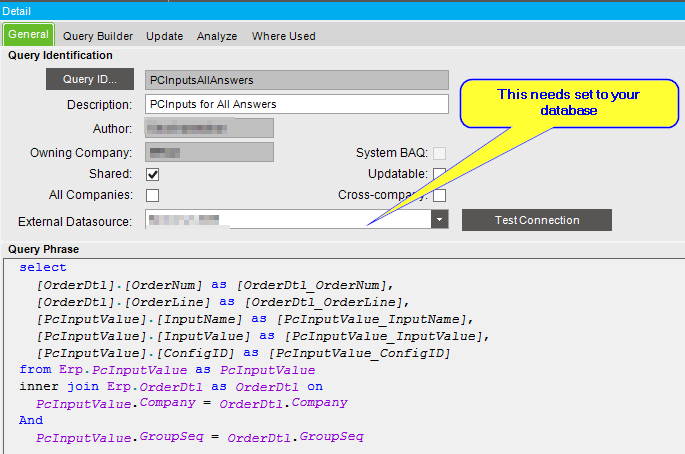The width and height of the screenshot is (685, 454).
Task: Open the Where Used tab
Action: [x=284, y=36]
